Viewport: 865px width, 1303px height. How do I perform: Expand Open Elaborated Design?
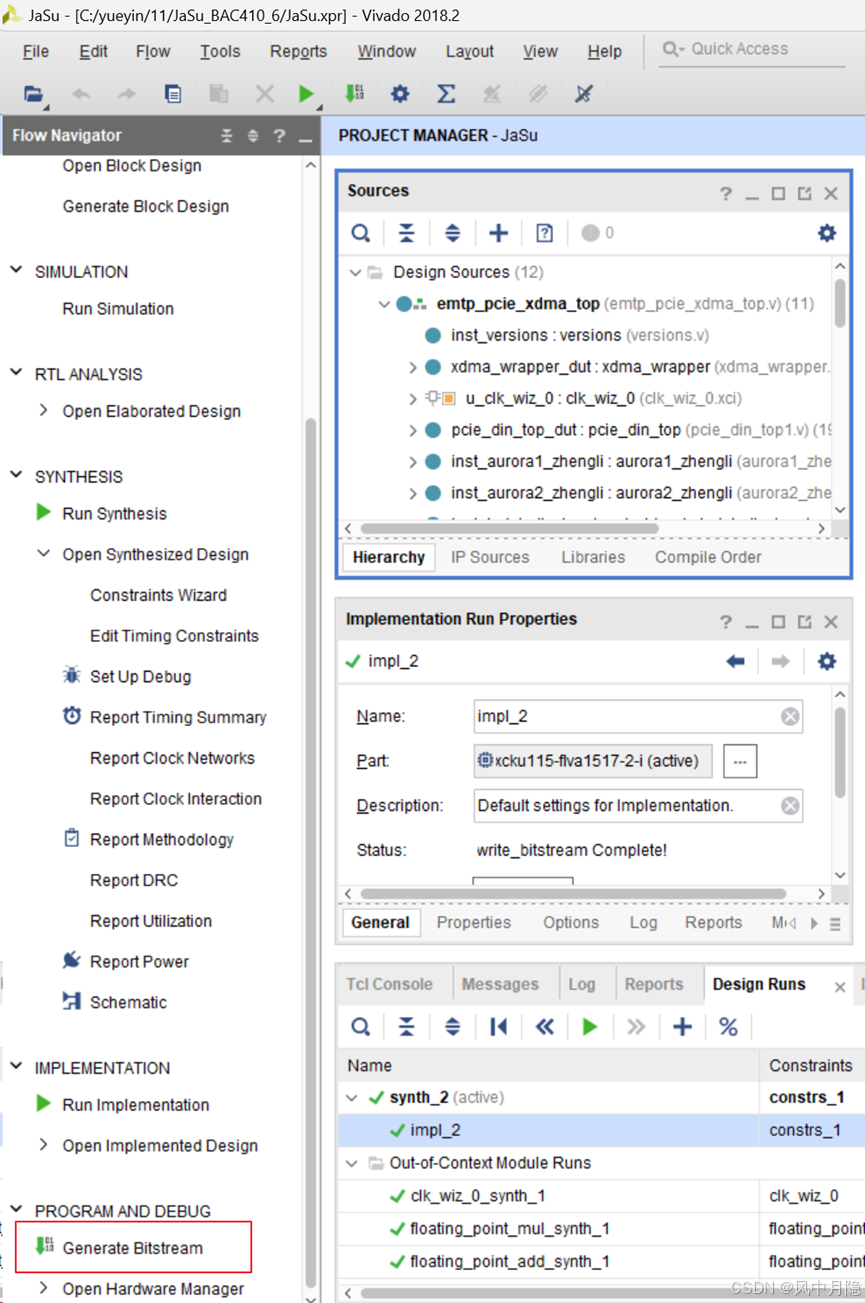43,410
